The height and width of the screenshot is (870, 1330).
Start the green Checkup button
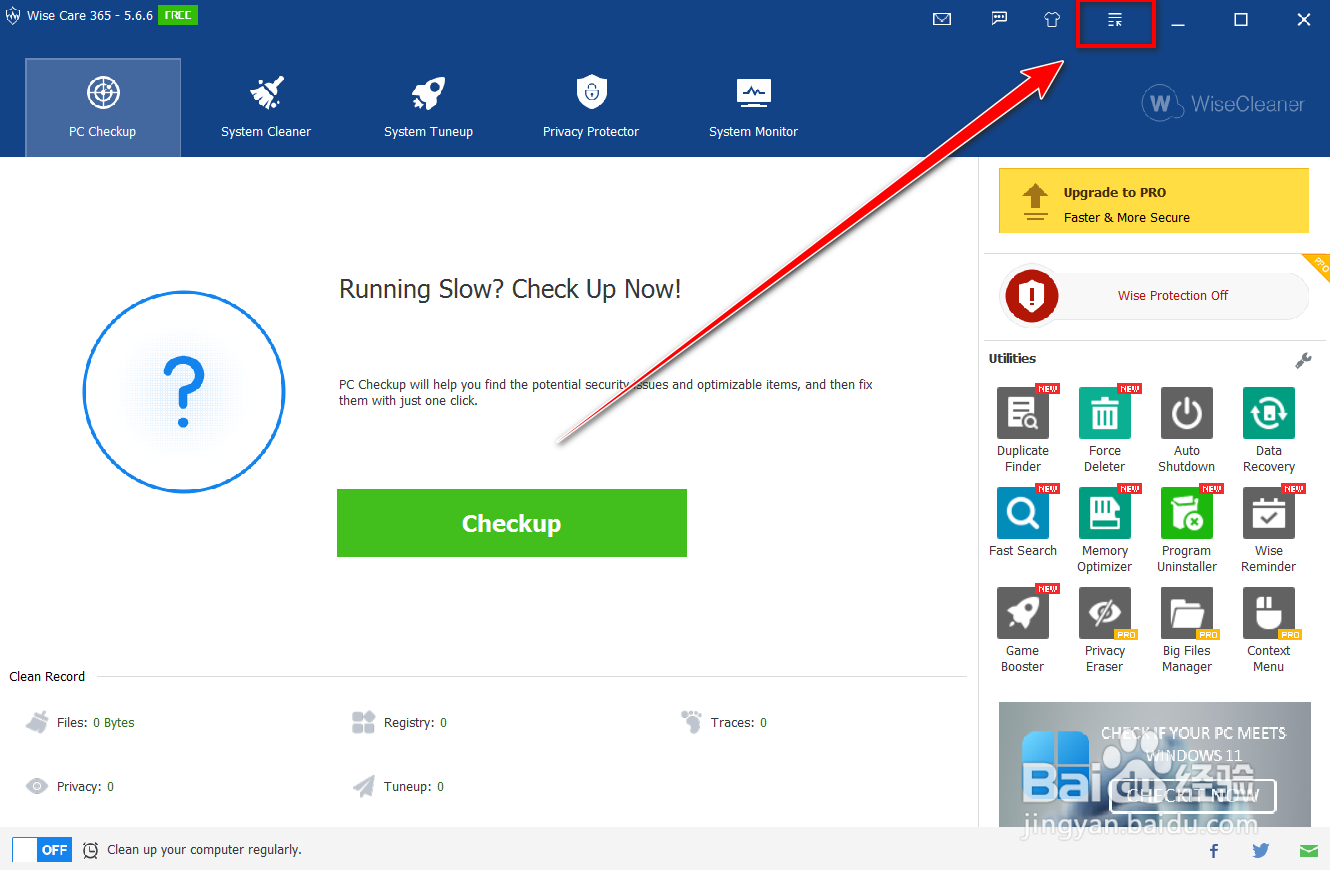coord(512,523)
